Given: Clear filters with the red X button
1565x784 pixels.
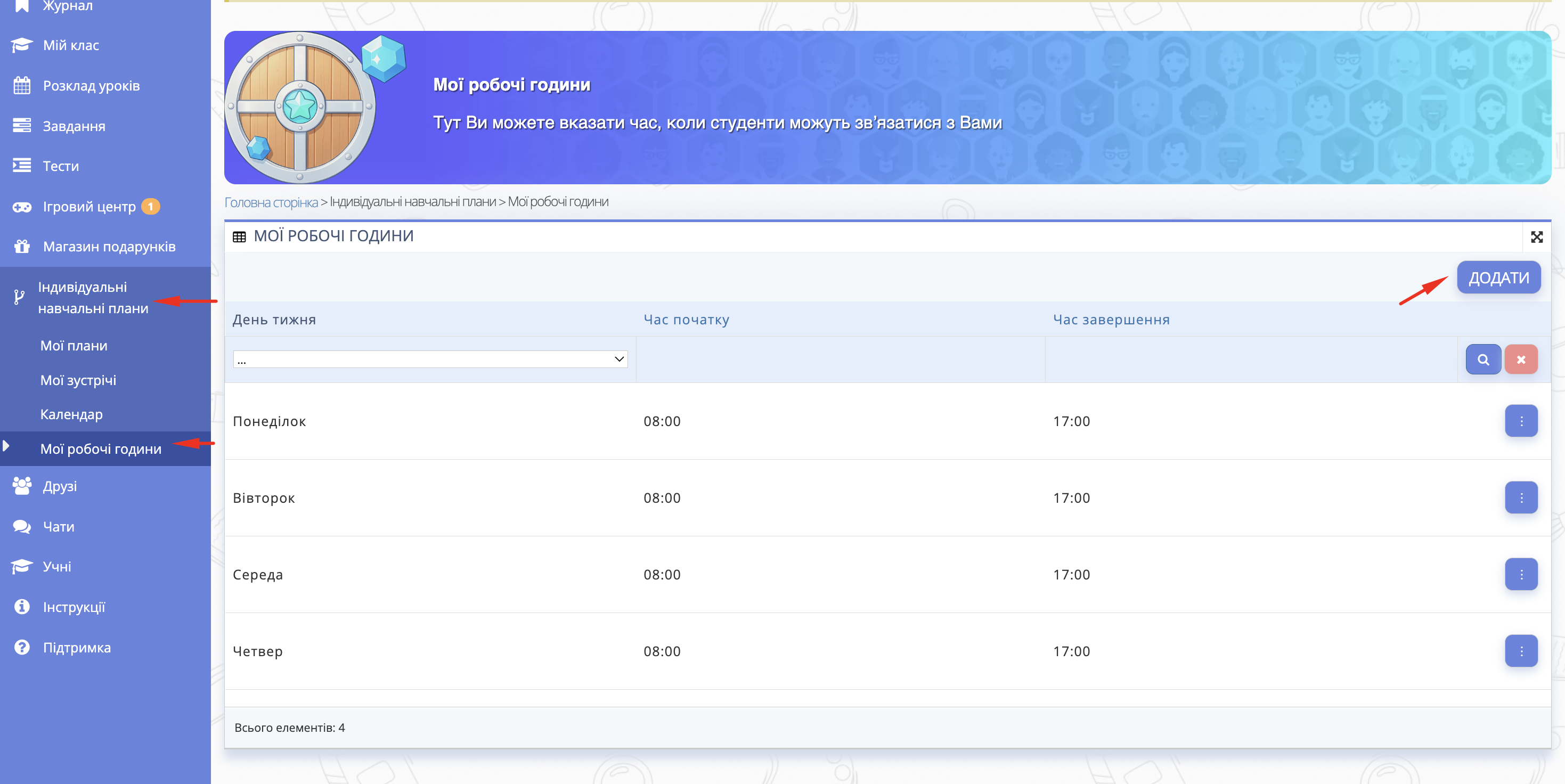Looking at the screenshot, I should 1521,360.
